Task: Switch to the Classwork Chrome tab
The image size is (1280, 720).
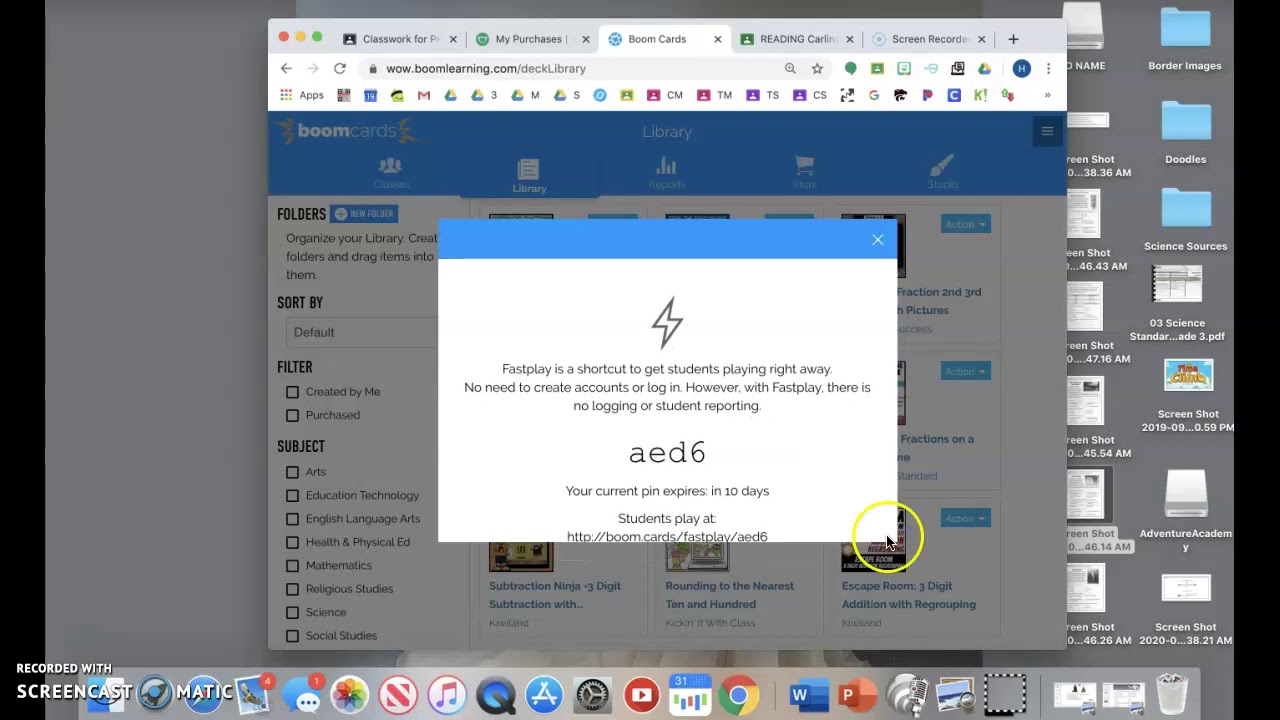Action: pos(399,39)
